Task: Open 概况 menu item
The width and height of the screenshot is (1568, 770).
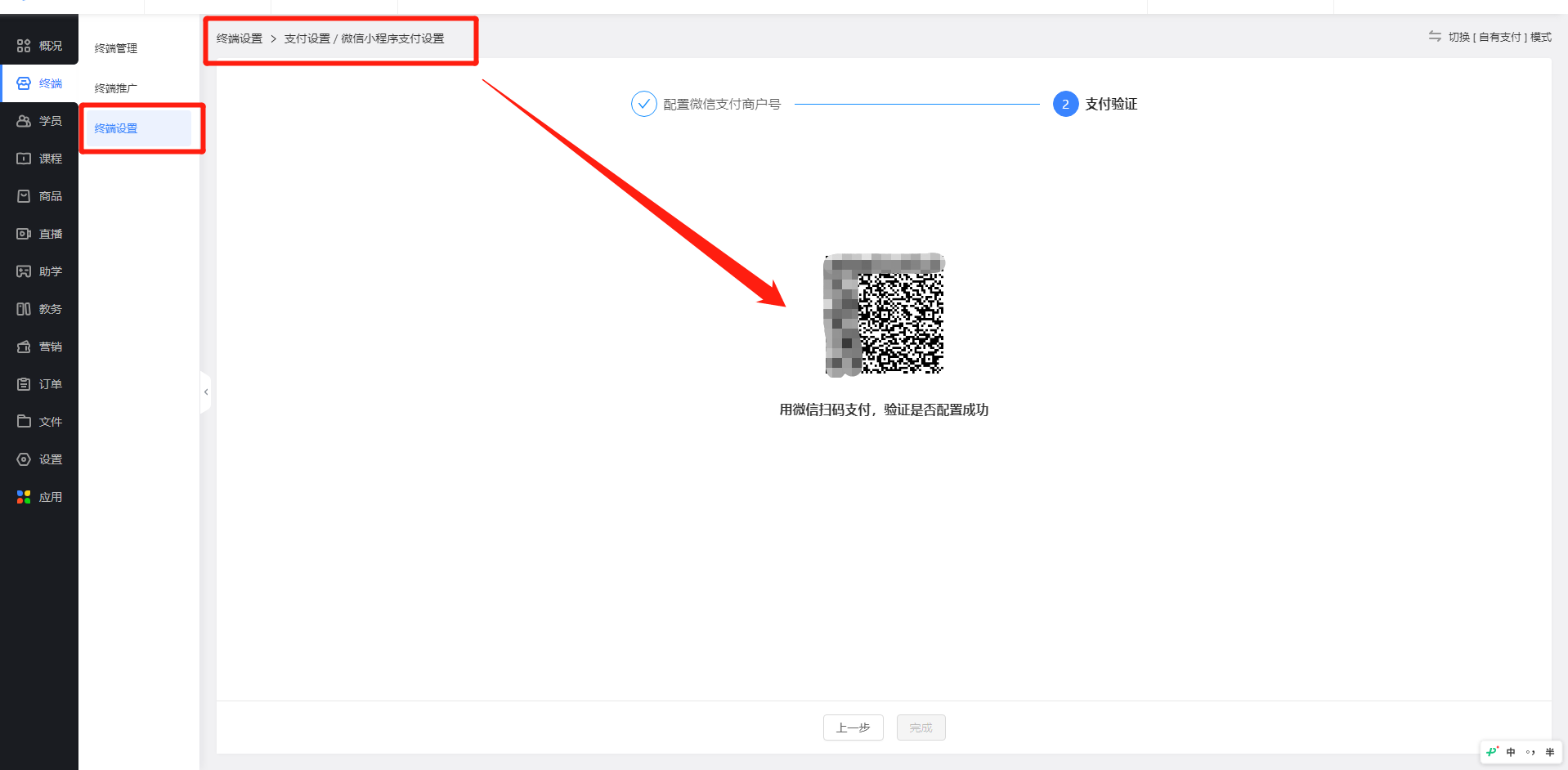Action: [x=39, y=46]
